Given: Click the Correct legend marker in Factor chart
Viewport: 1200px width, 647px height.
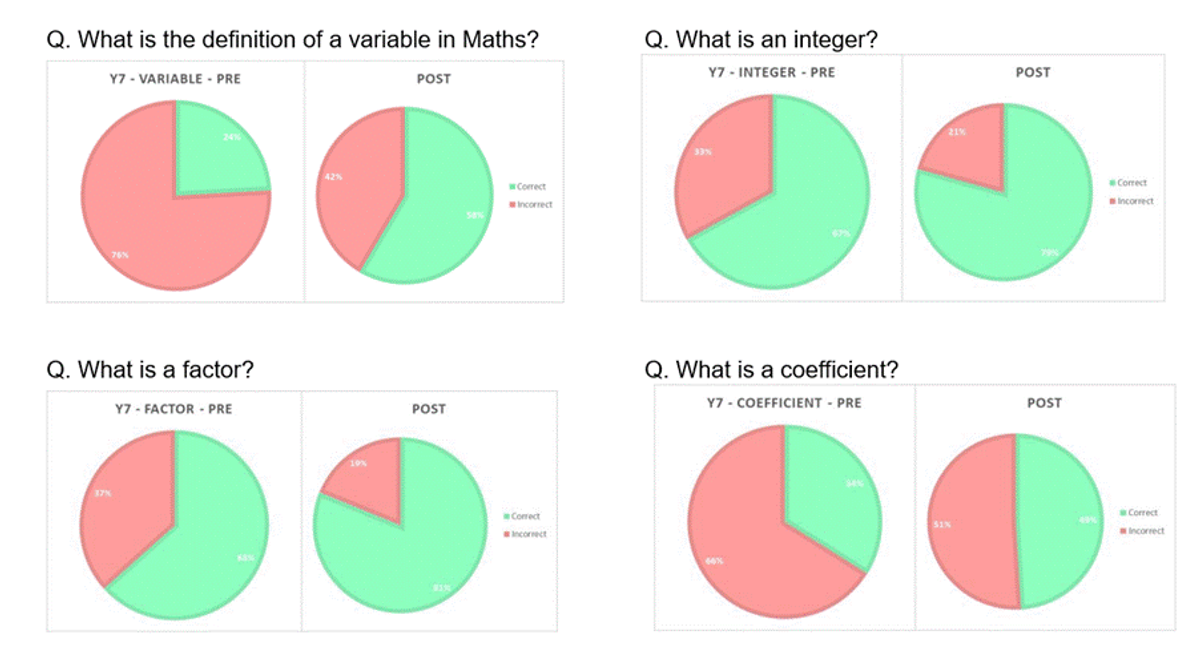Looking at the screenshot, I should coord(507,517).
